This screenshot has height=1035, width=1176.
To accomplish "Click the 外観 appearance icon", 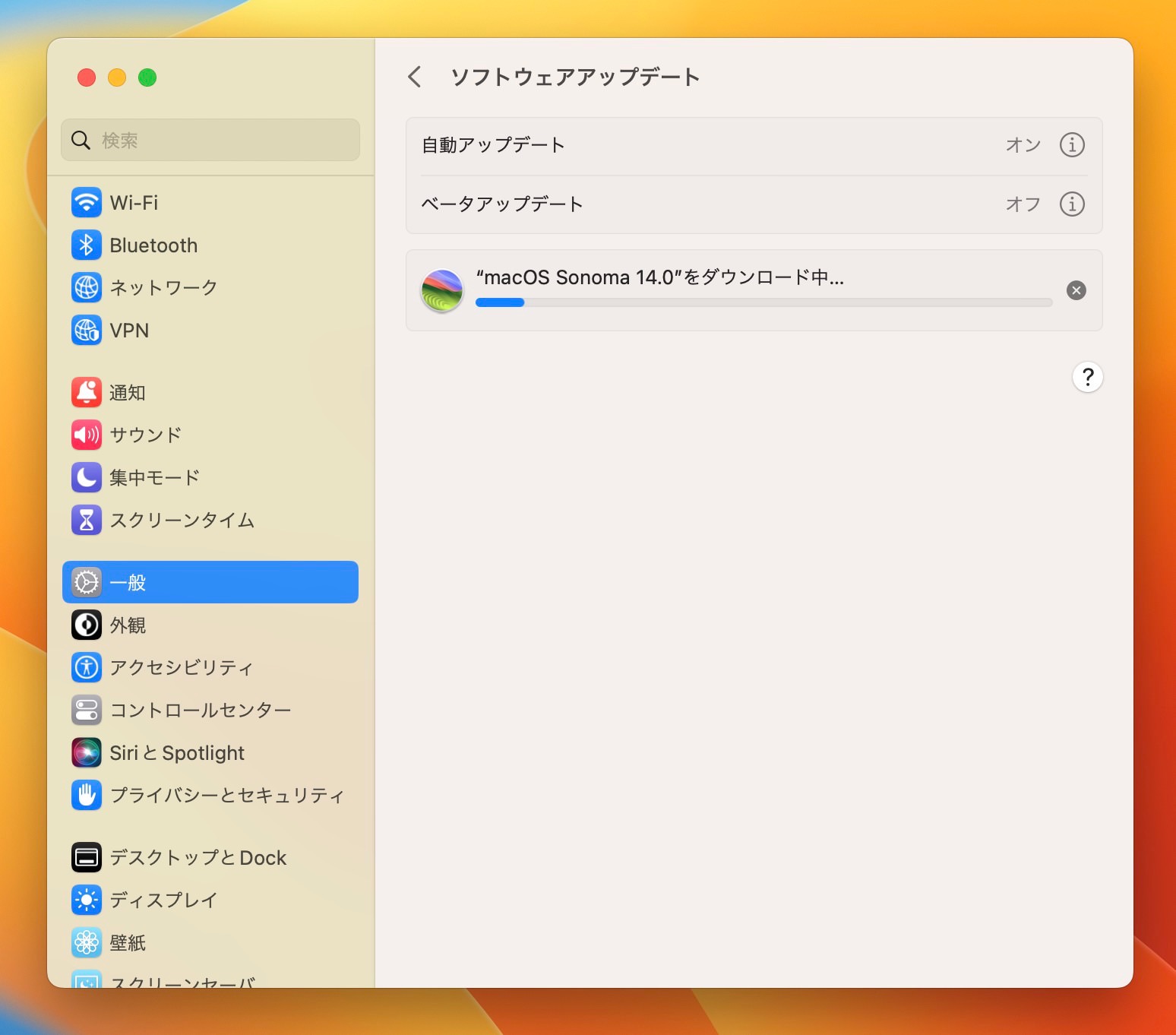I will coord(87,625).
